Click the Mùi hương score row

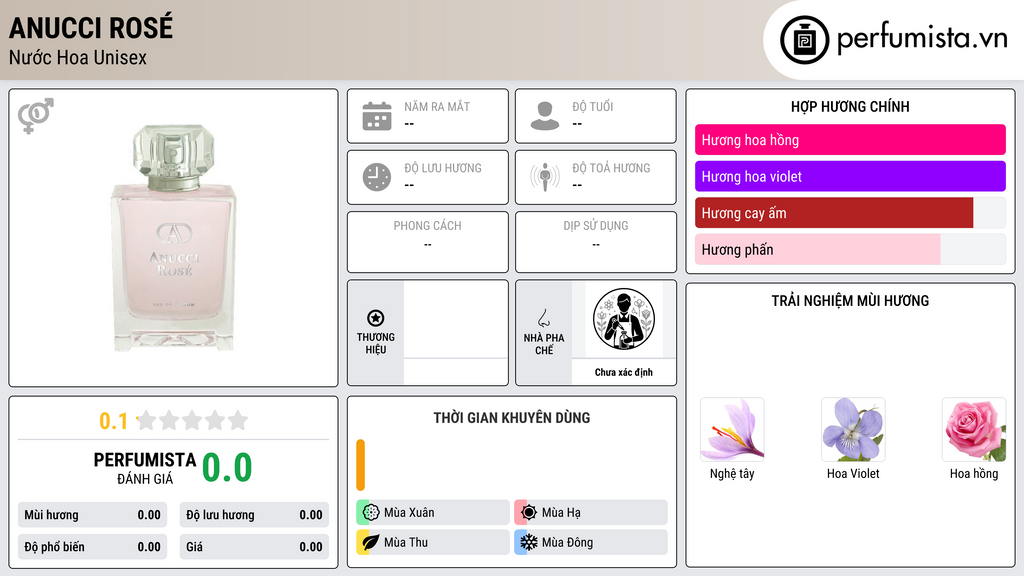[x=92, y=515]
